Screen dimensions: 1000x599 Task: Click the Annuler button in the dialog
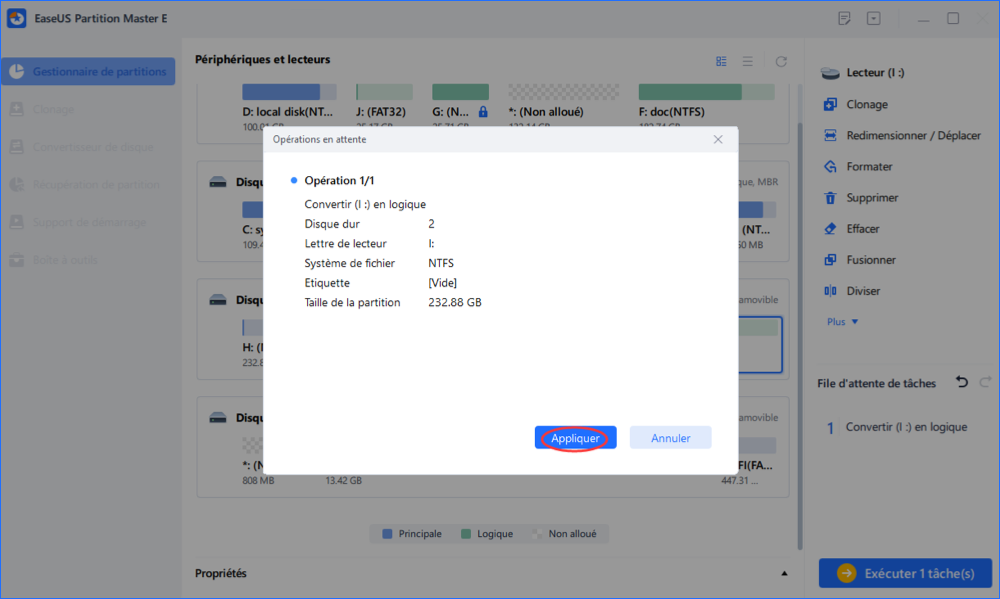670,438
